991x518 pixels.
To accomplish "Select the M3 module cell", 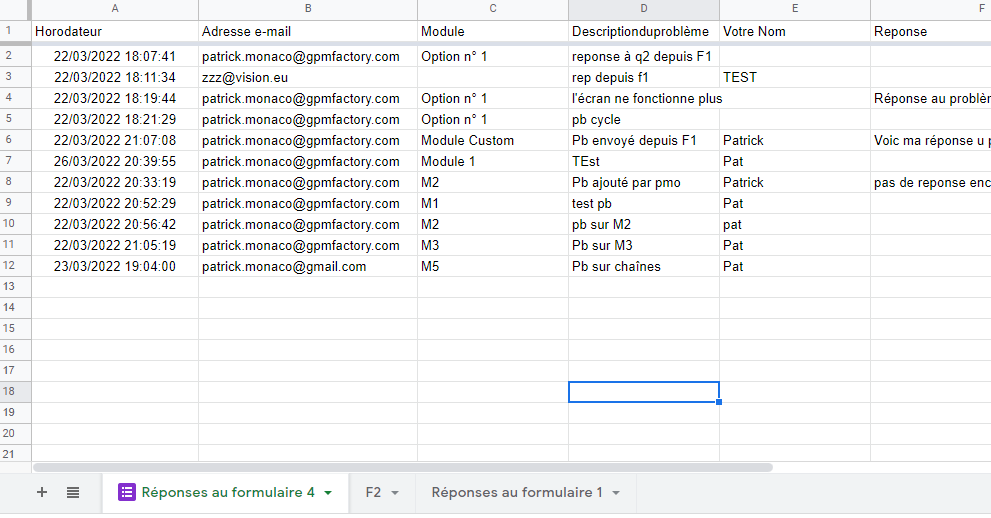I will point(493,245).
